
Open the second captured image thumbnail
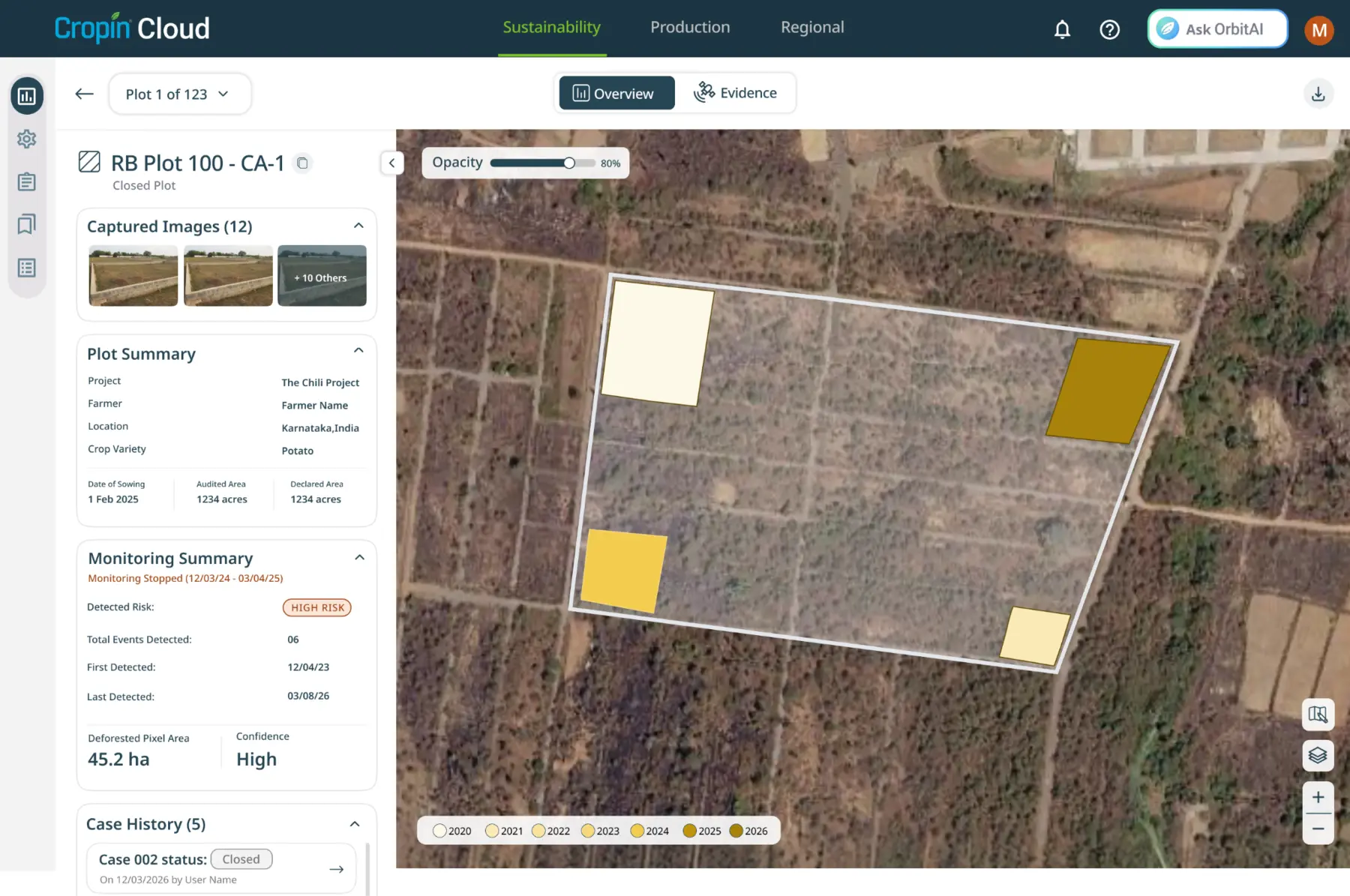[x=228, y=275]
